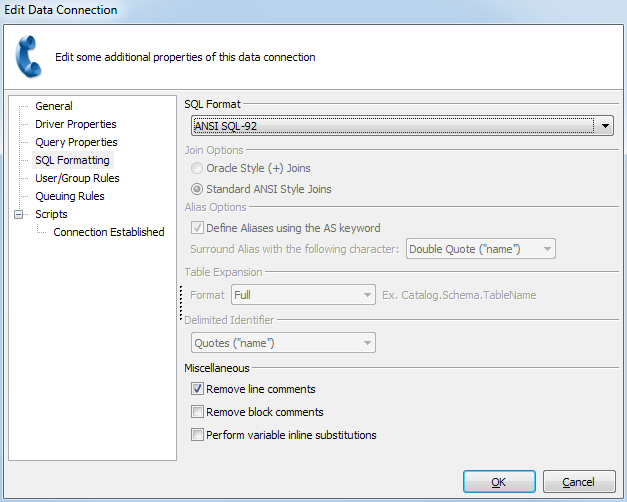Open Delimited Identifier dropdown

[x=283, y=343]
